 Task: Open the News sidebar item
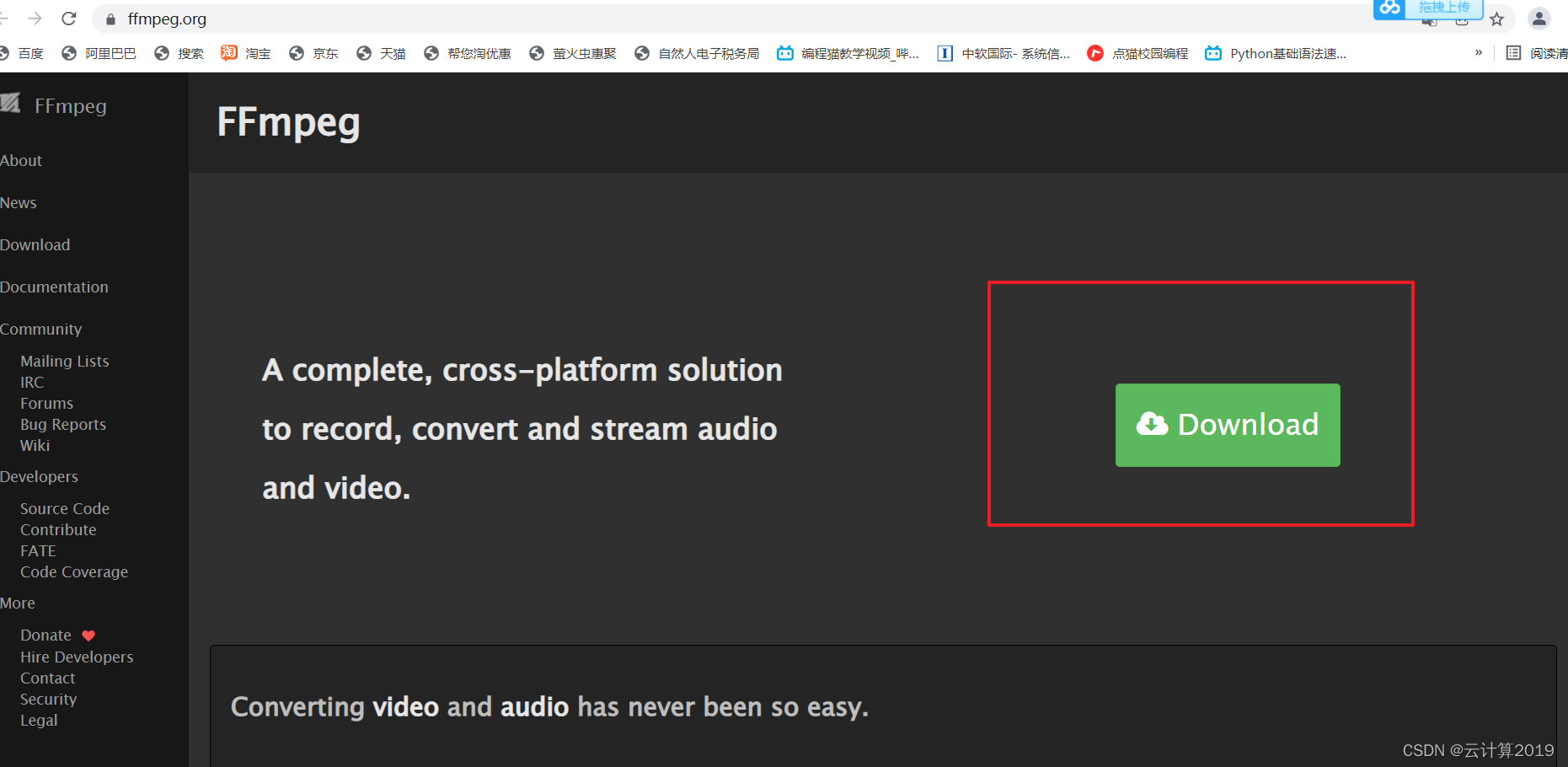(19, 202)
